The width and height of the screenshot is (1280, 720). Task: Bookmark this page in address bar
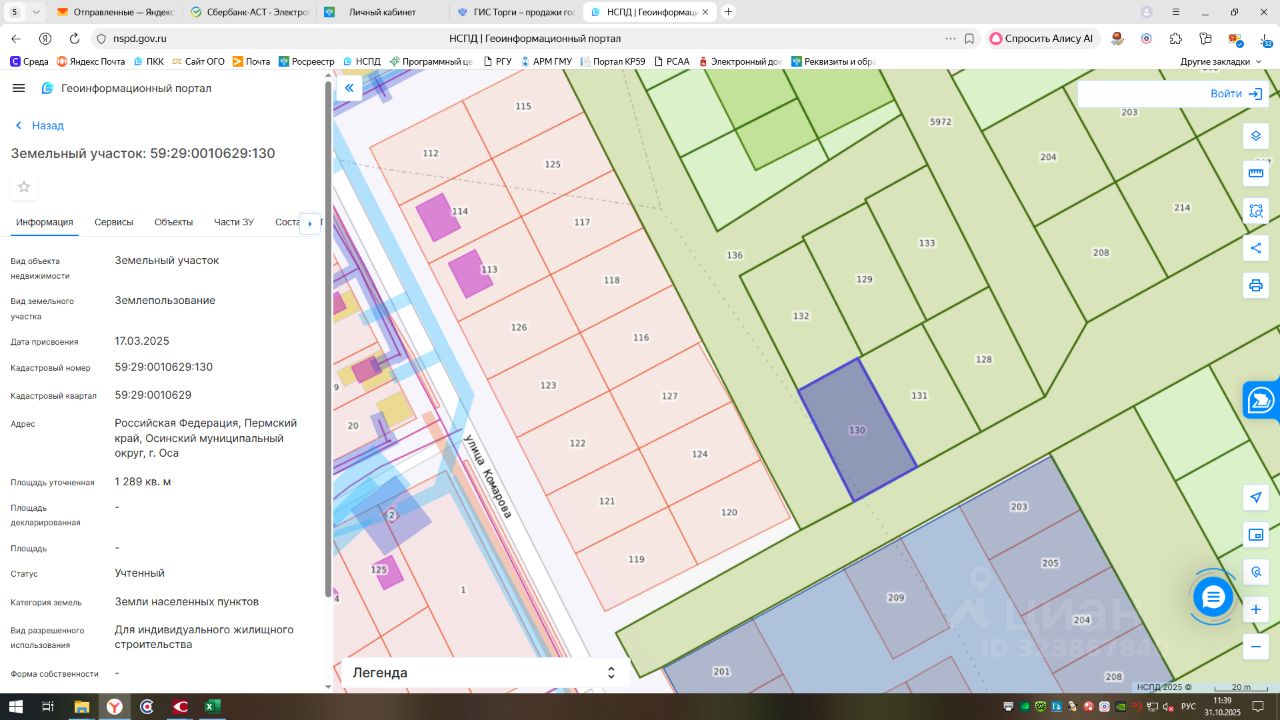tap(969, 38)
